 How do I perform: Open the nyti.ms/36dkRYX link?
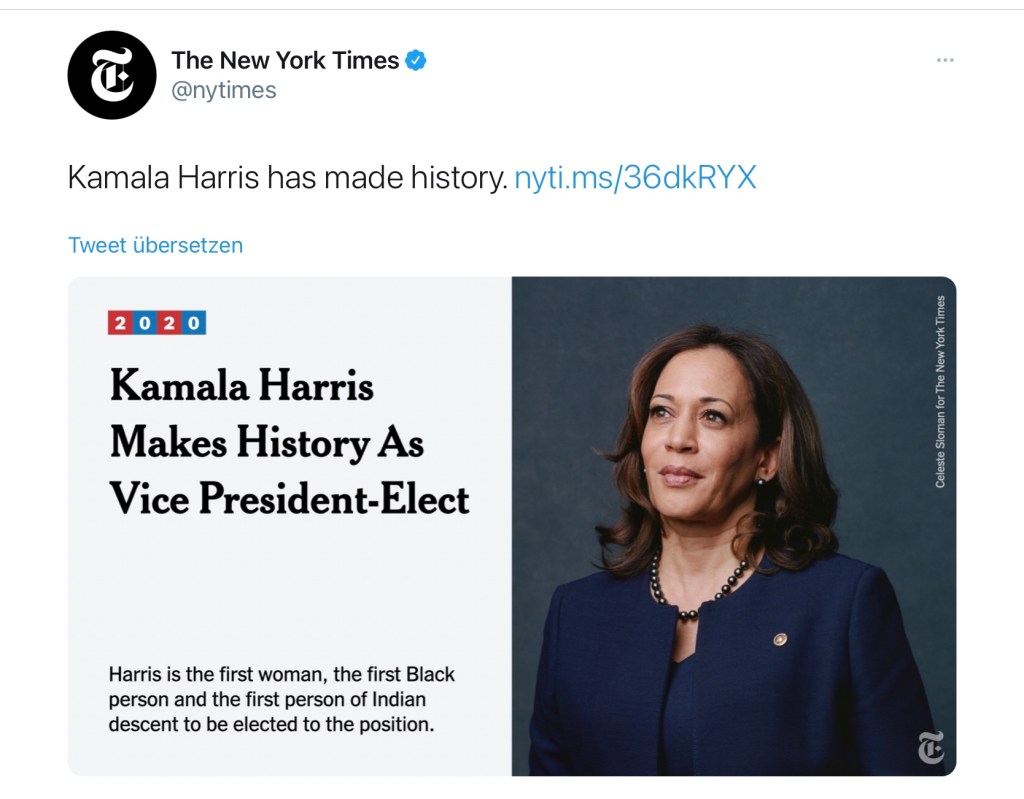634,178
